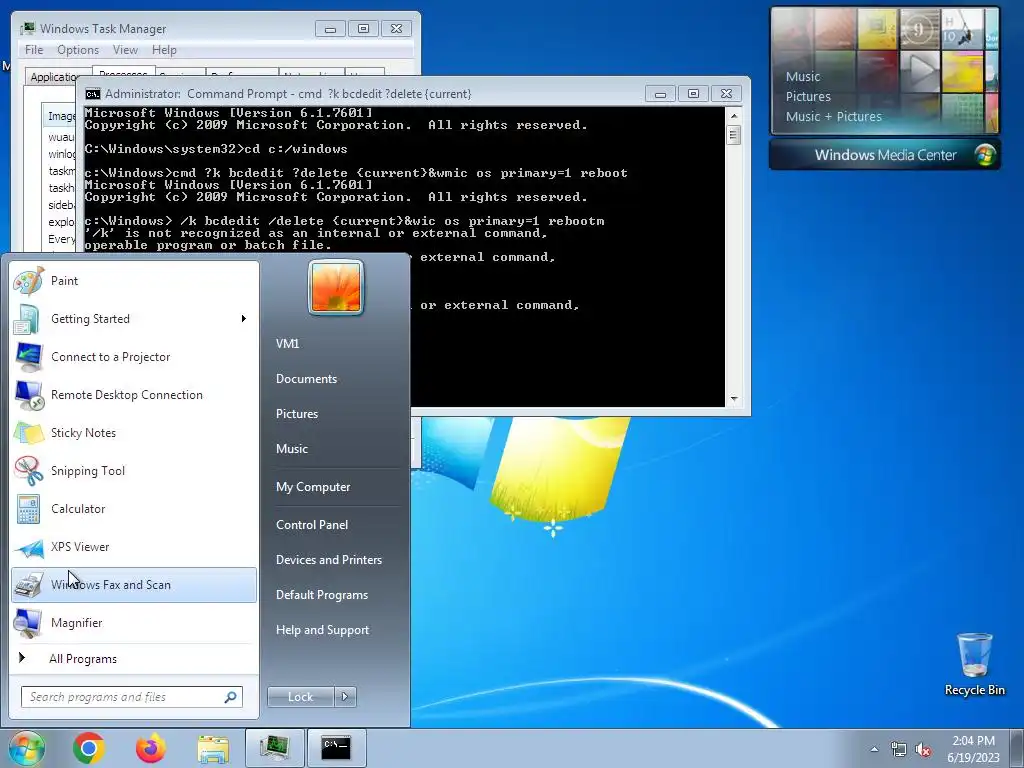1024x768 pixels.
Task: Open Windows Explorer from taskbar
Action: (213, 749)
